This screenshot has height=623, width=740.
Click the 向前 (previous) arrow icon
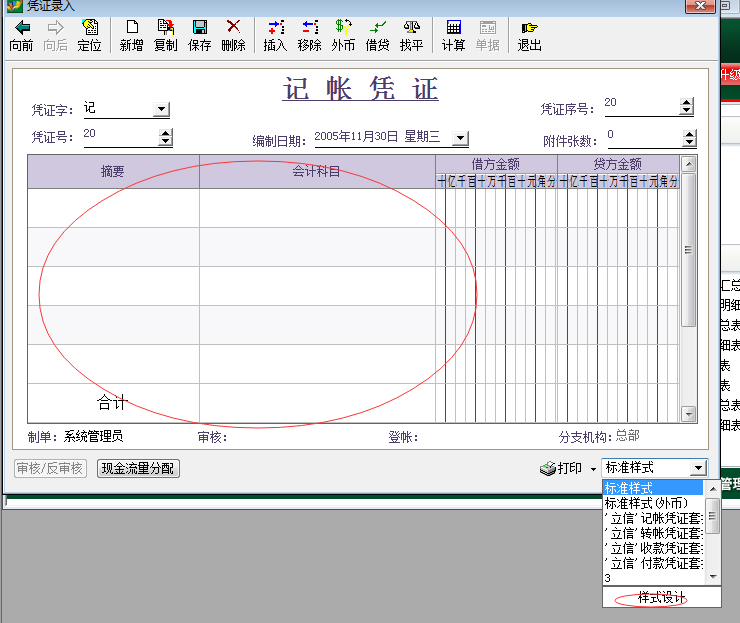click(x=21, y=28)
